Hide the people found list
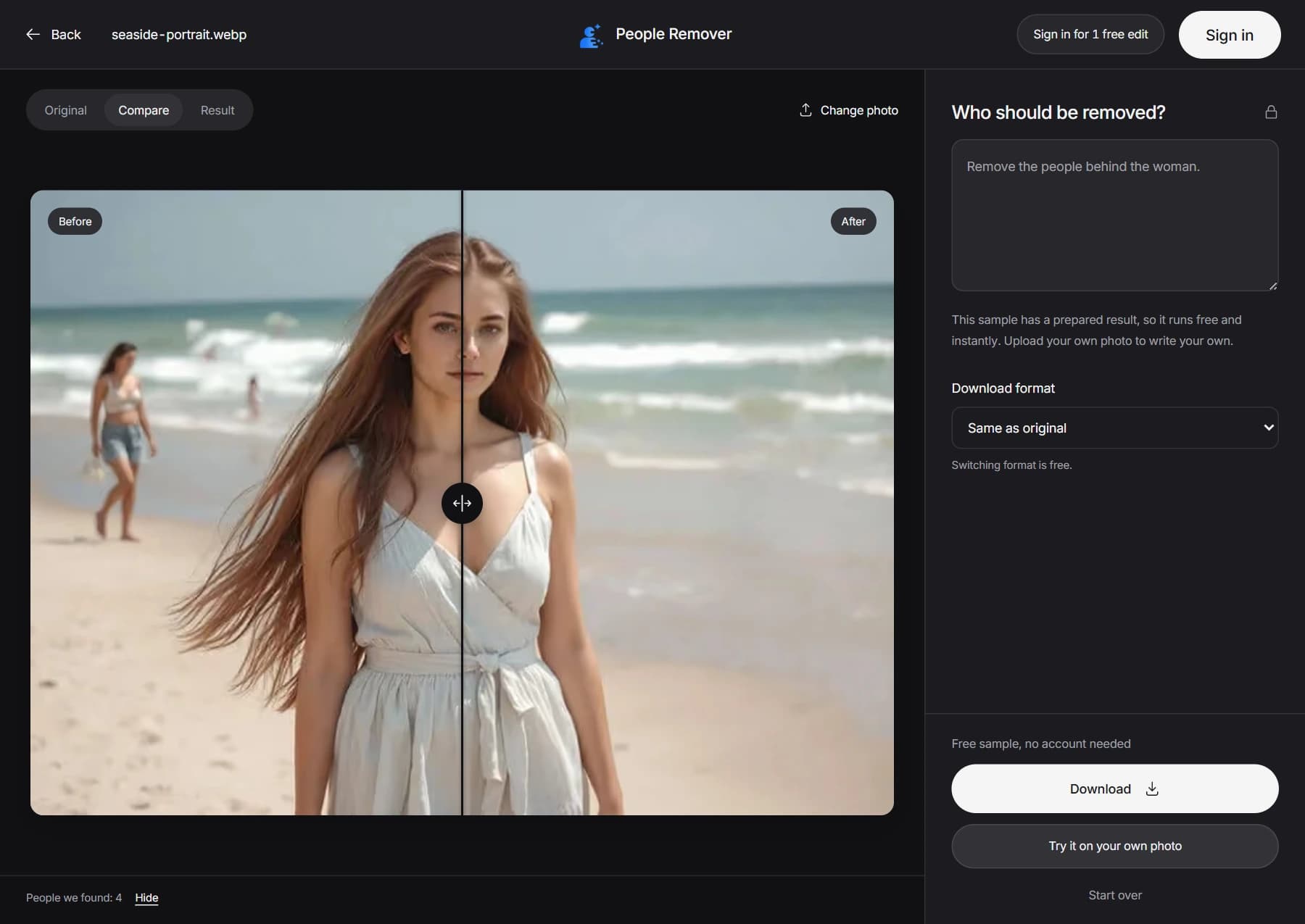 point(146,897)
